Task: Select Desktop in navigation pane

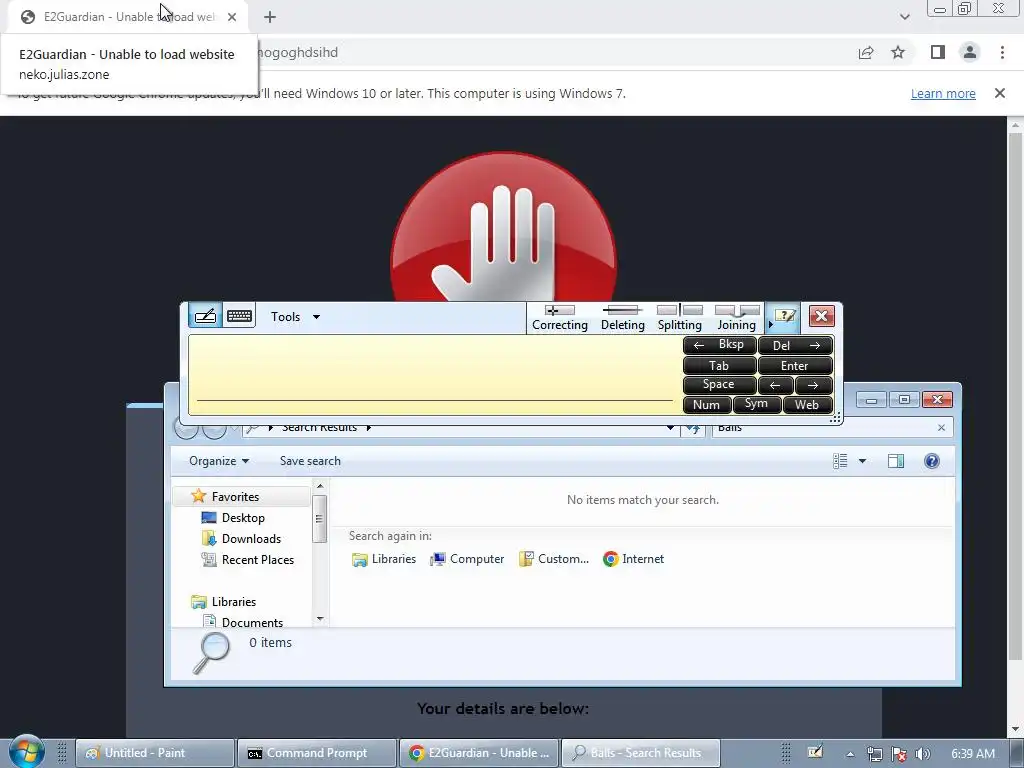Action: [x=243, y=518]
